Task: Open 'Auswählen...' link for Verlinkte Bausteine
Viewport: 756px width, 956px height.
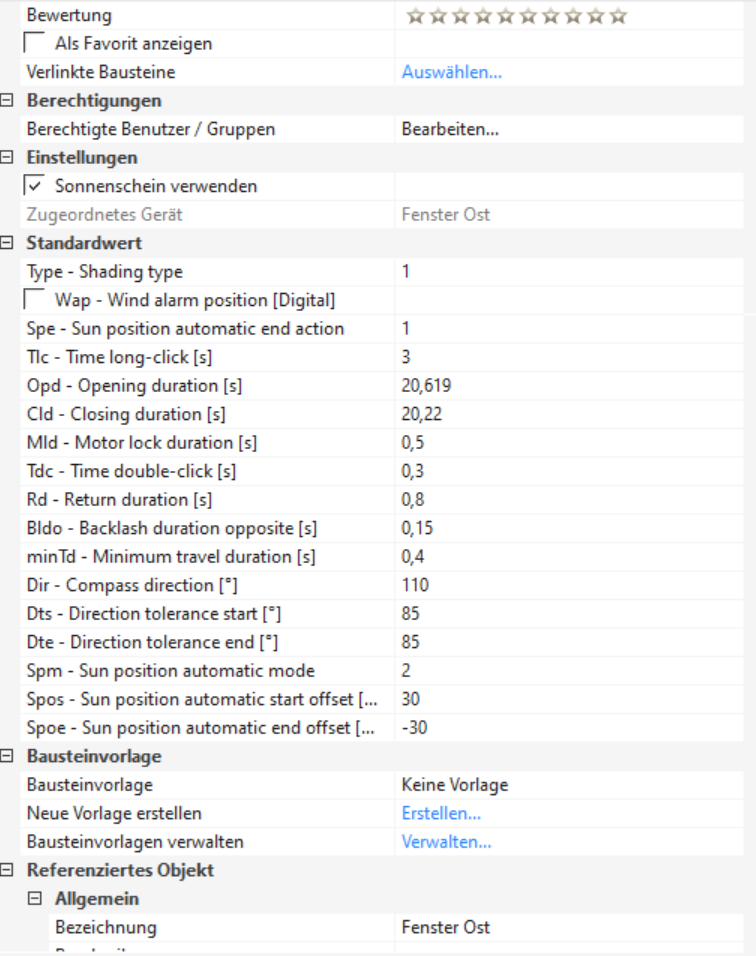Action: tap(452, 72)
